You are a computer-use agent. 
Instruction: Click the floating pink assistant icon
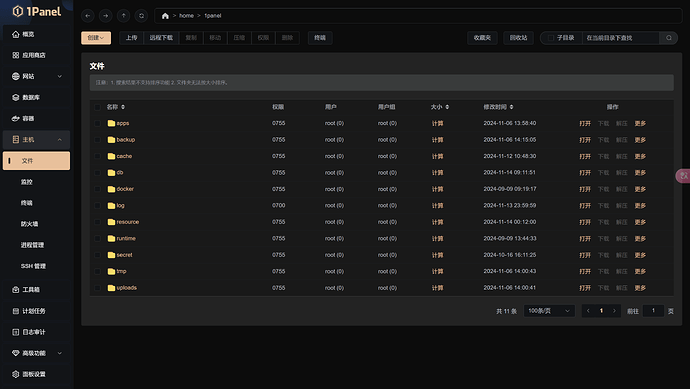[683, 176]
